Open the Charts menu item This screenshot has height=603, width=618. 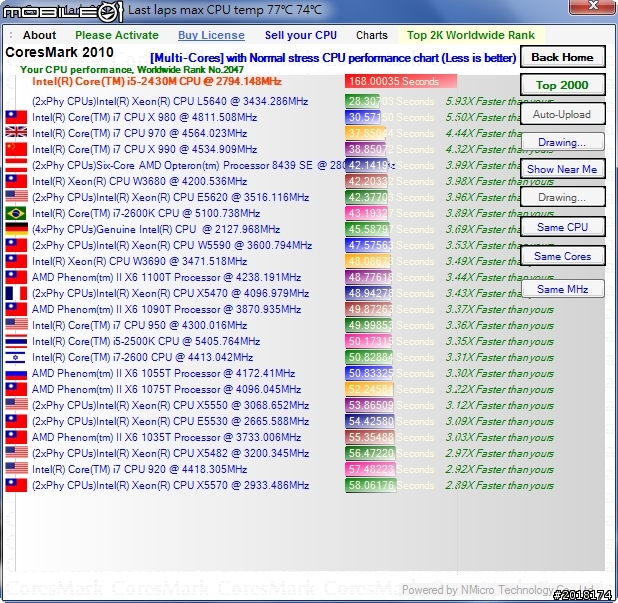pyautogui.click(x=372, y=35)
